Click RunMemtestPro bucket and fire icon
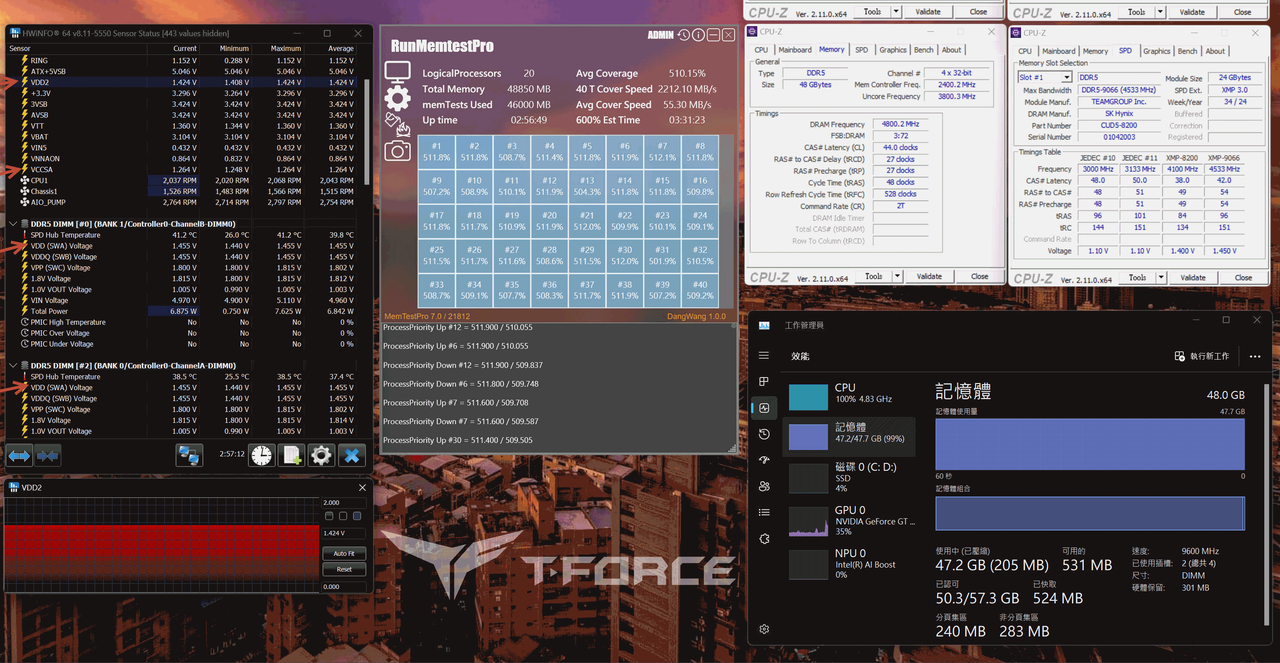Screen dimensions: 1280x663 click(398, 124)
